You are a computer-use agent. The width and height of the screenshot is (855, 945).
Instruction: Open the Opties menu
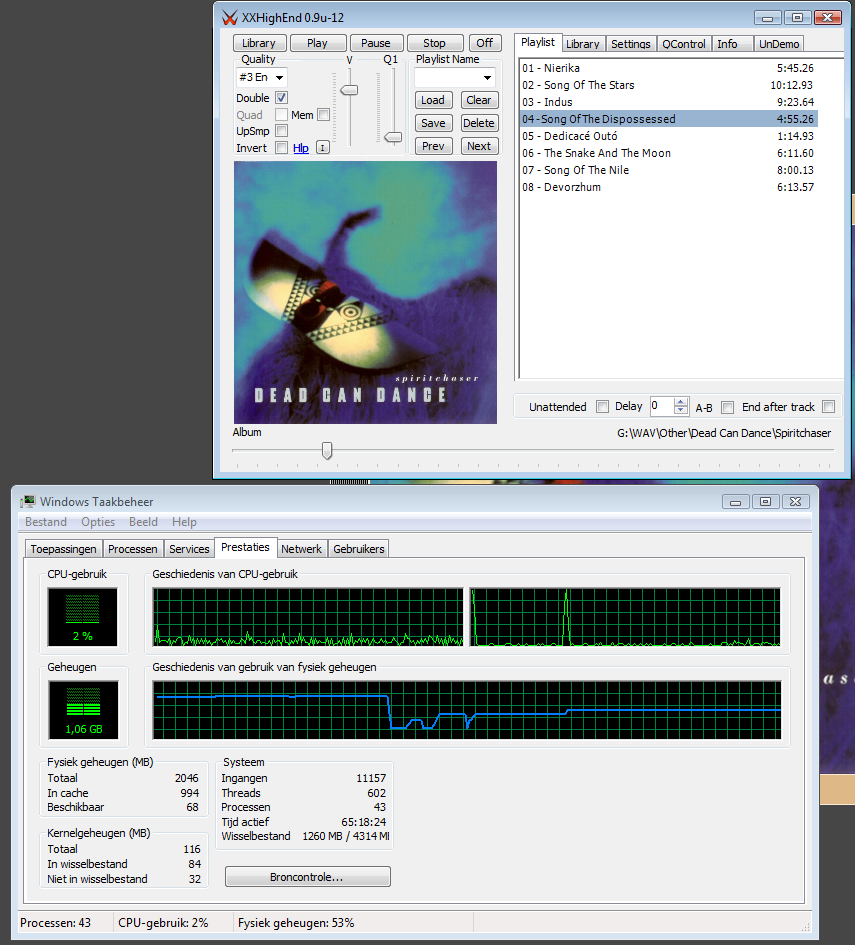point(98,522)
